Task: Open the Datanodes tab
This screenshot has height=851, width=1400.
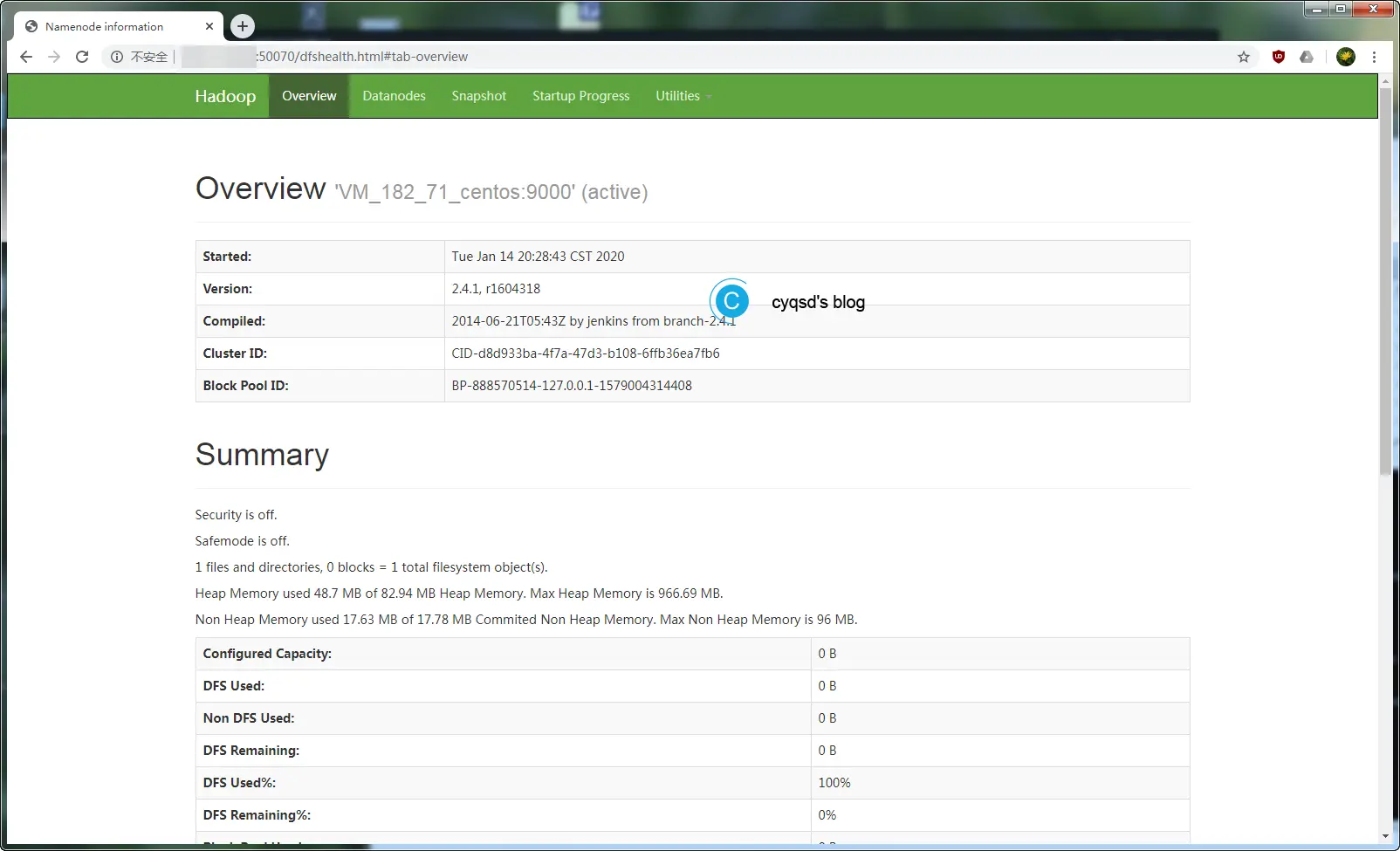Action: point(395,96)
